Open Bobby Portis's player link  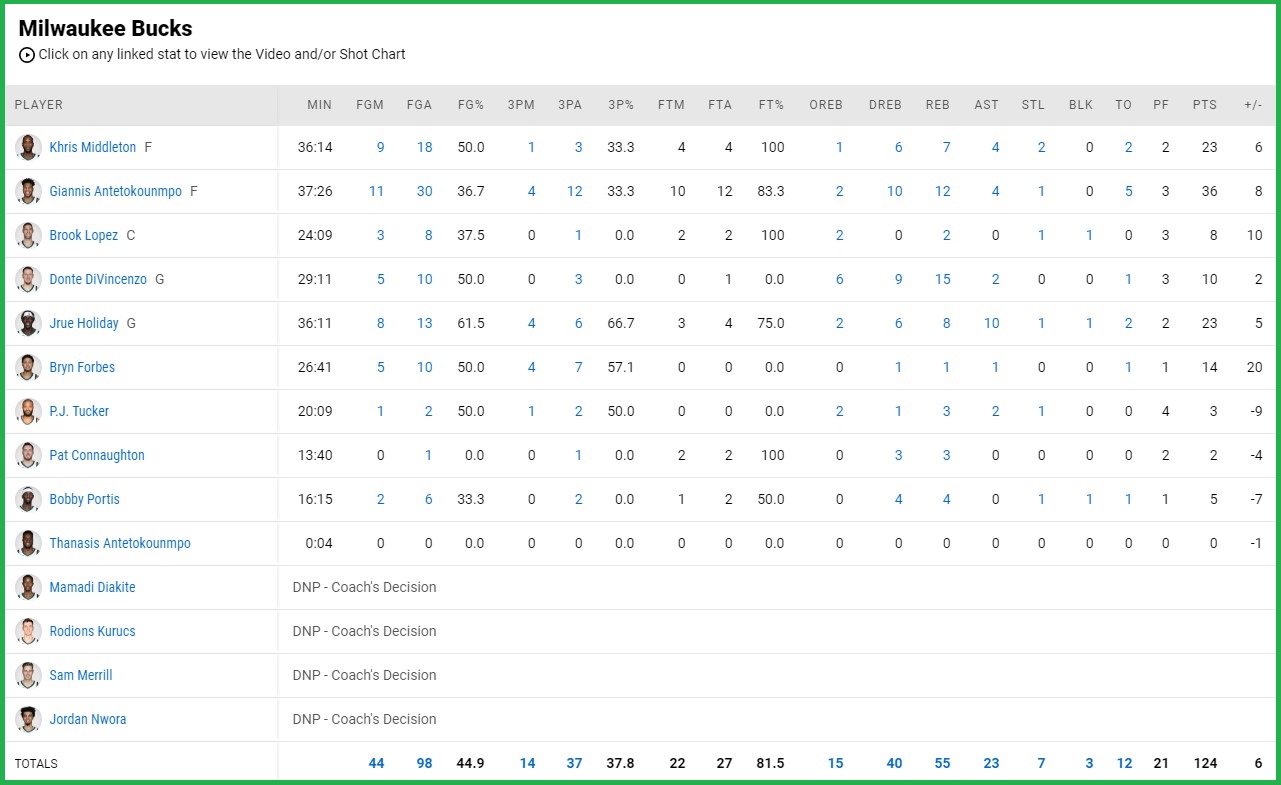click(x=84, y=499)
